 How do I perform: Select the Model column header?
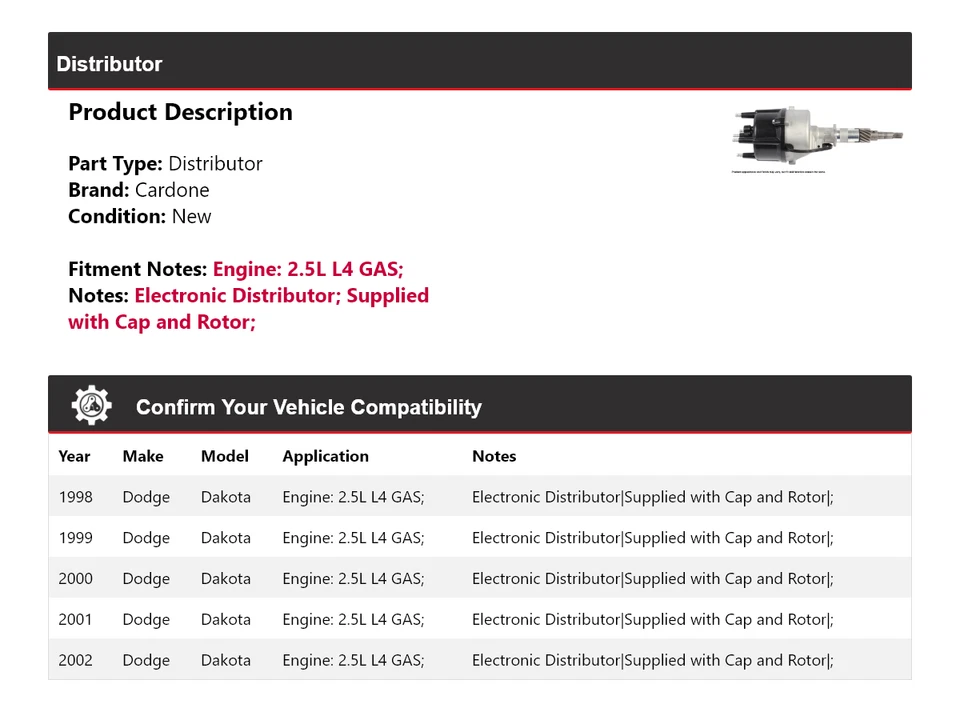[225, 456]
